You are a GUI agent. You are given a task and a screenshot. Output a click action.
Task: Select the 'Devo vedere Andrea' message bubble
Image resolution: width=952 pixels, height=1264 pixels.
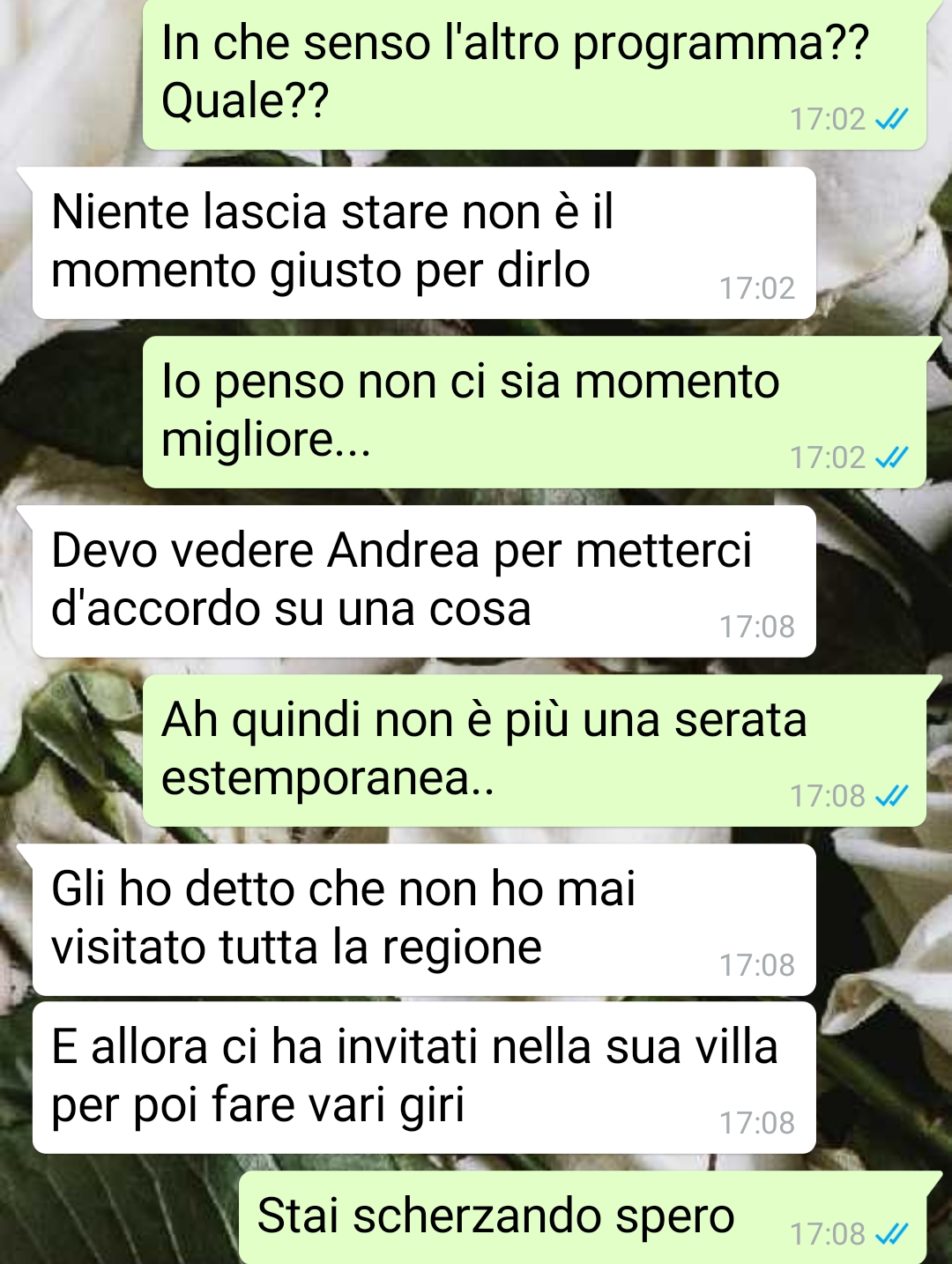[x=424, y=581]
